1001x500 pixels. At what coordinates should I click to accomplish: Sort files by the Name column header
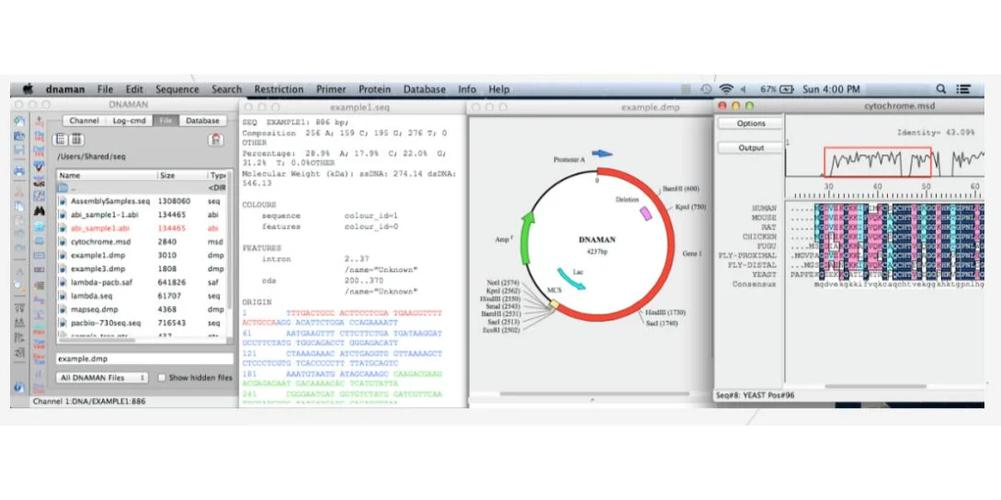coord(105,175)
